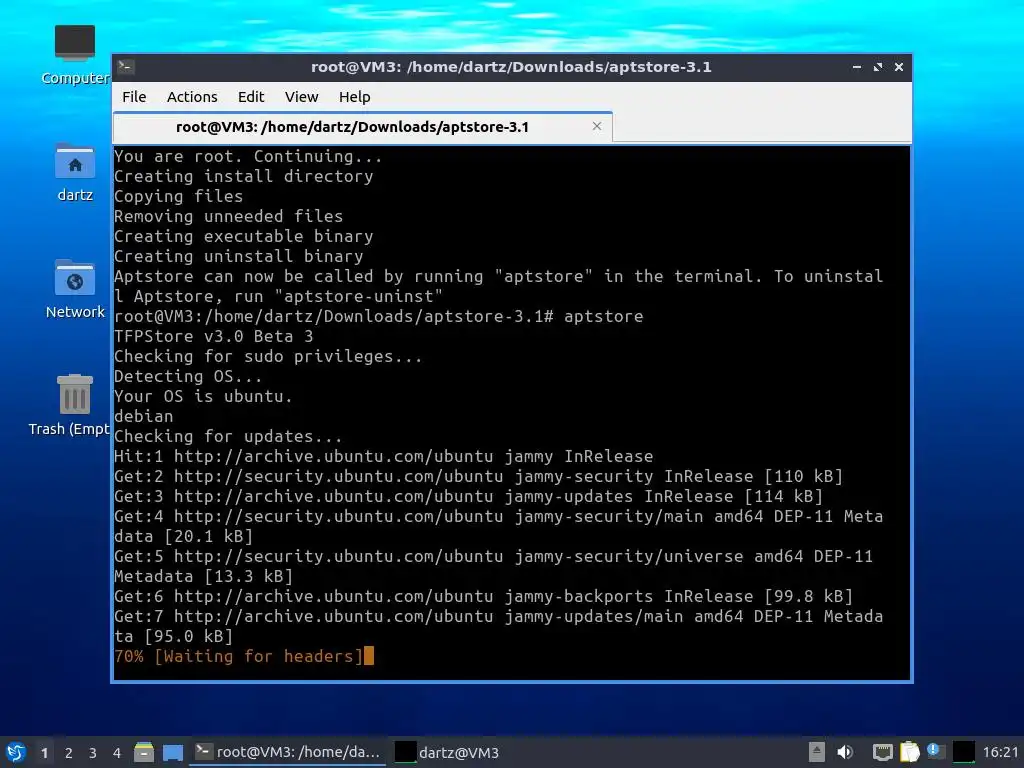The width and height of the screenshot is (1024, 768).
Task: Close the terminal window
Action: click(x=899, y=67)
